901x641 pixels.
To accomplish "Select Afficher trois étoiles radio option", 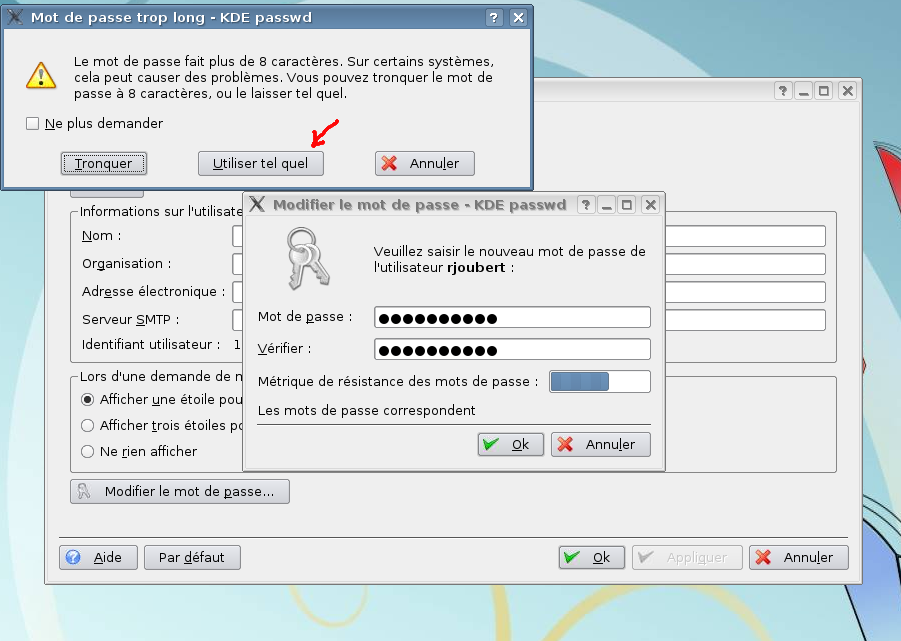I will tap(87, 425).
